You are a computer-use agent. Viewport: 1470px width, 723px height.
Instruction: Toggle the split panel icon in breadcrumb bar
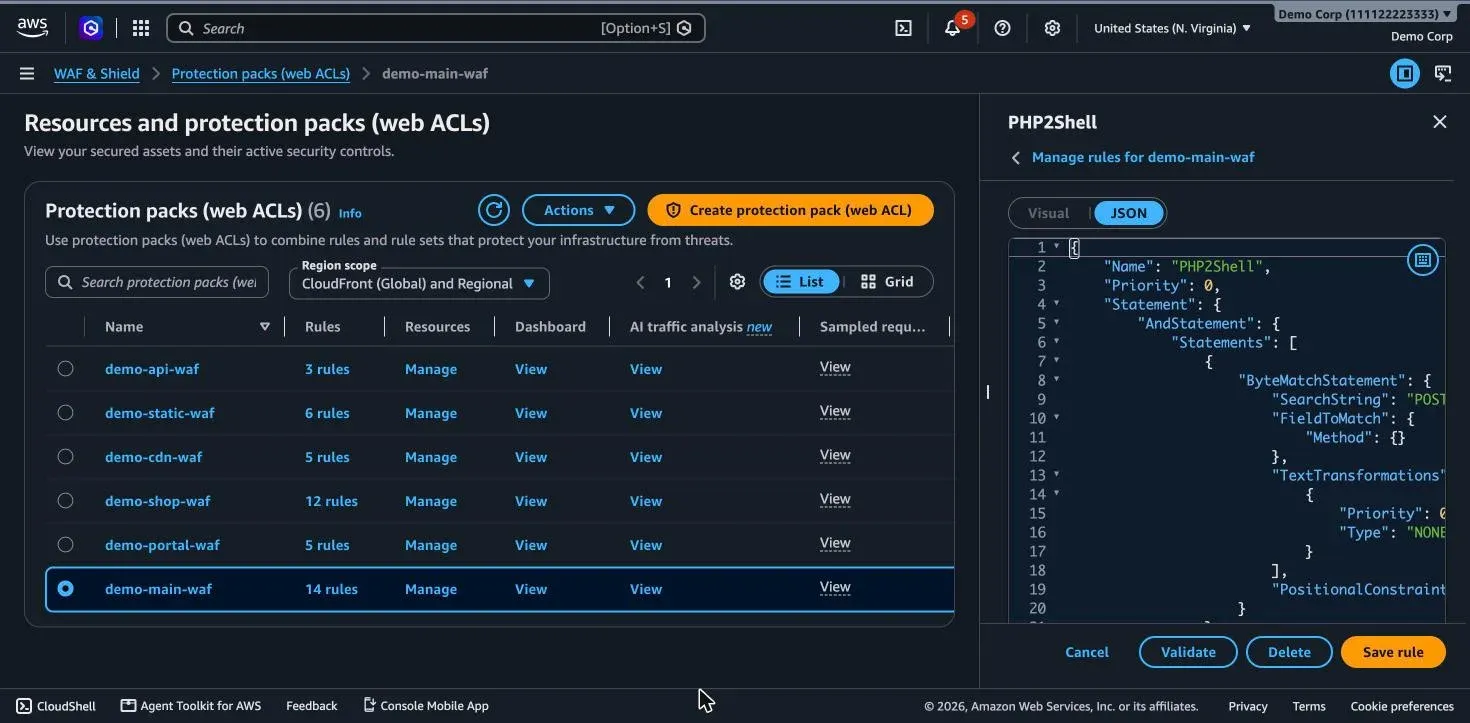1405,73
